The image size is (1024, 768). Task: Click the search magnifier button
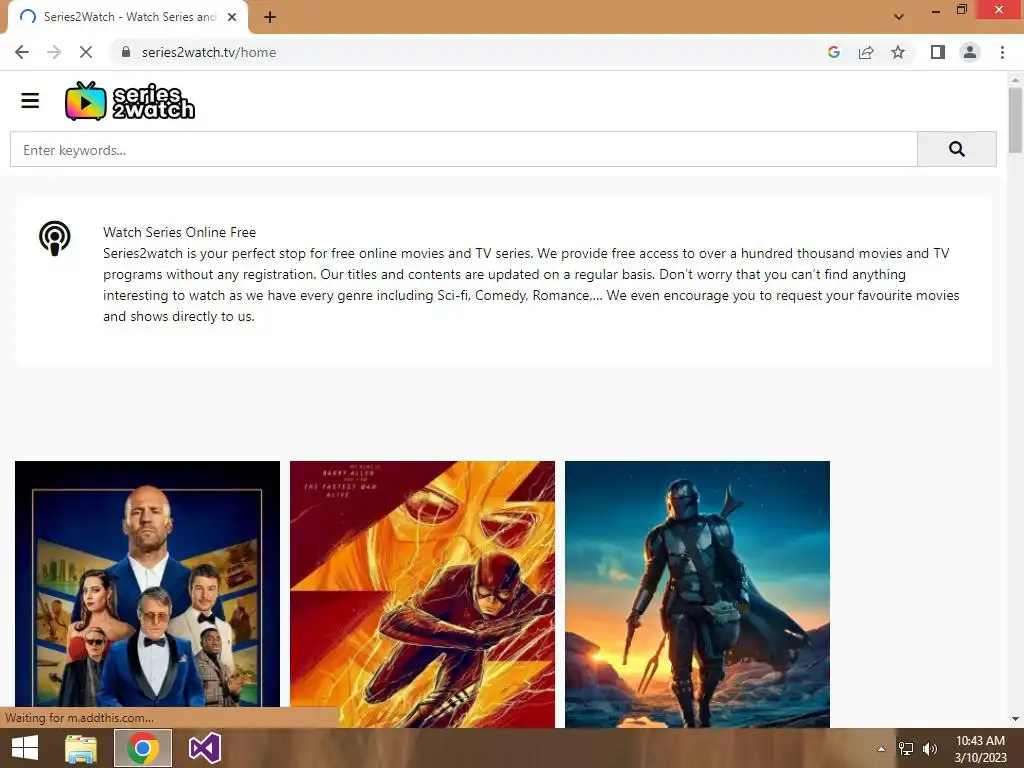(957, 149)
